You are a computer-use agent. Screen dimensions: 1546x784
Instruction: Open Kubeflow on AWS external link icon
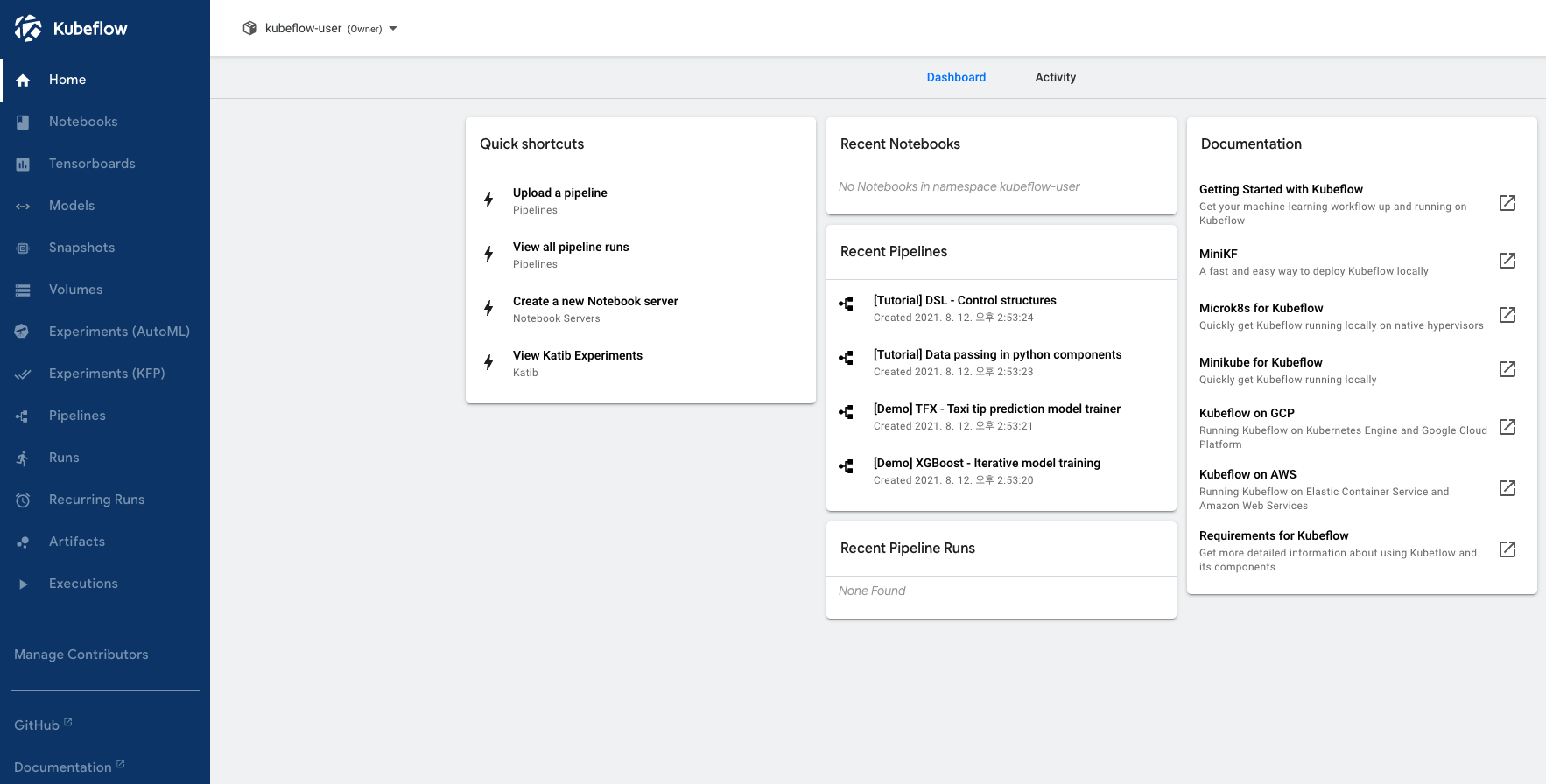click(1507, 488)
